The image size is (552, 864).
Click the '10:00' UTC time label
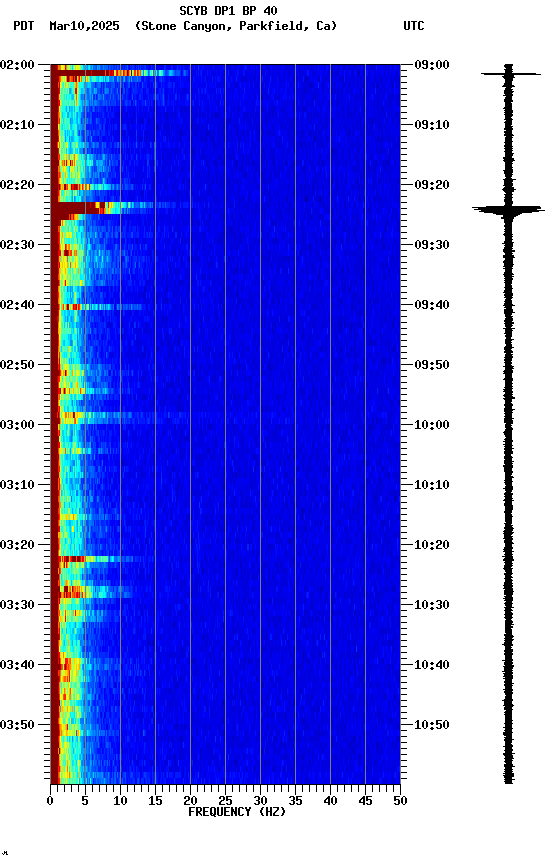click(432, 425)
